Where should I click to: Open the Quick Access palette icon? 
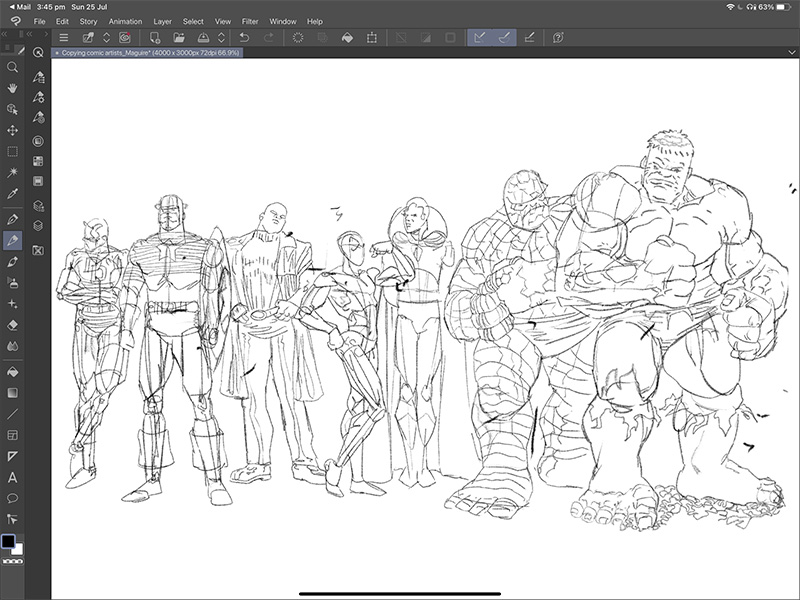pos(38,53)
